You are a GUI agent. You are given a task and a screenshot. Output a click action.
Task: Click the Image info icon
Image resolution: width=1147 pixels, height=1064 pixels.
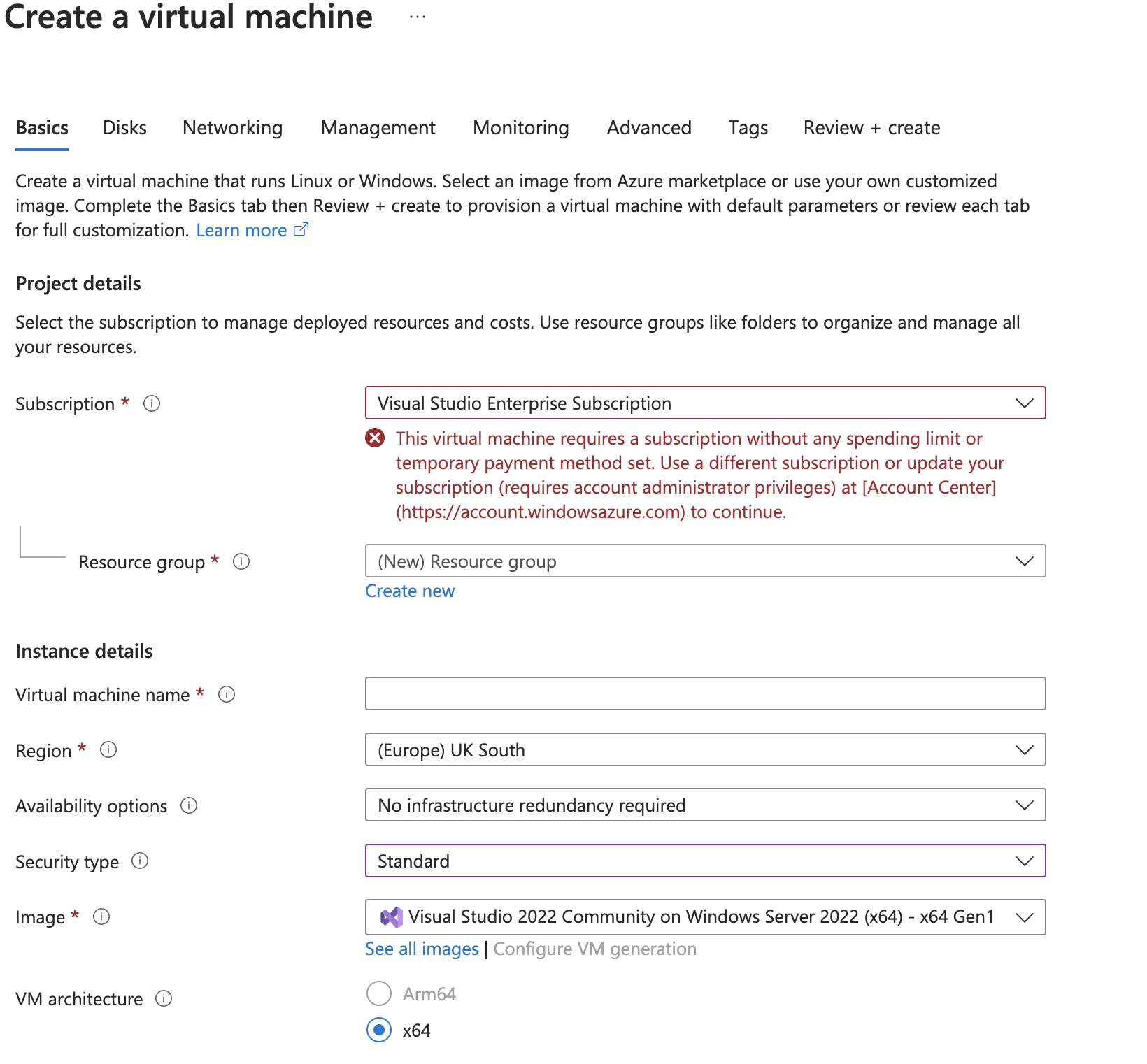click(101, 916)
